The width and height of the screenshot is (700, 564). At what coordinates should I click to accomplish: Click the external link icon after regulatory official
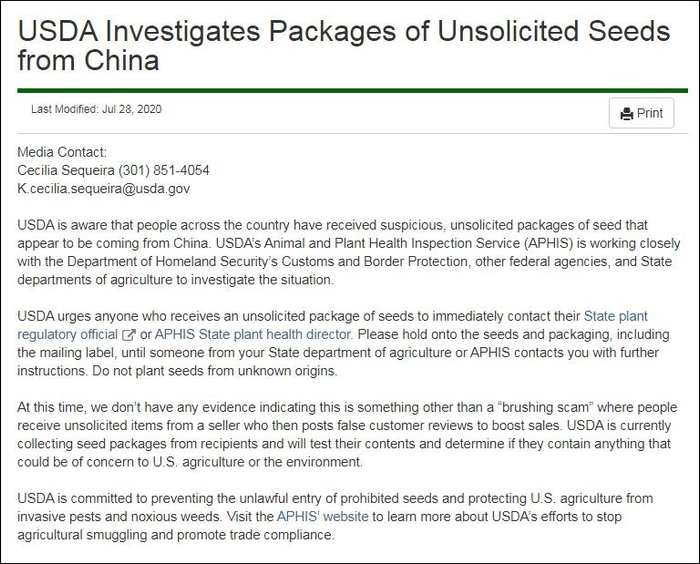click(129, 335)
